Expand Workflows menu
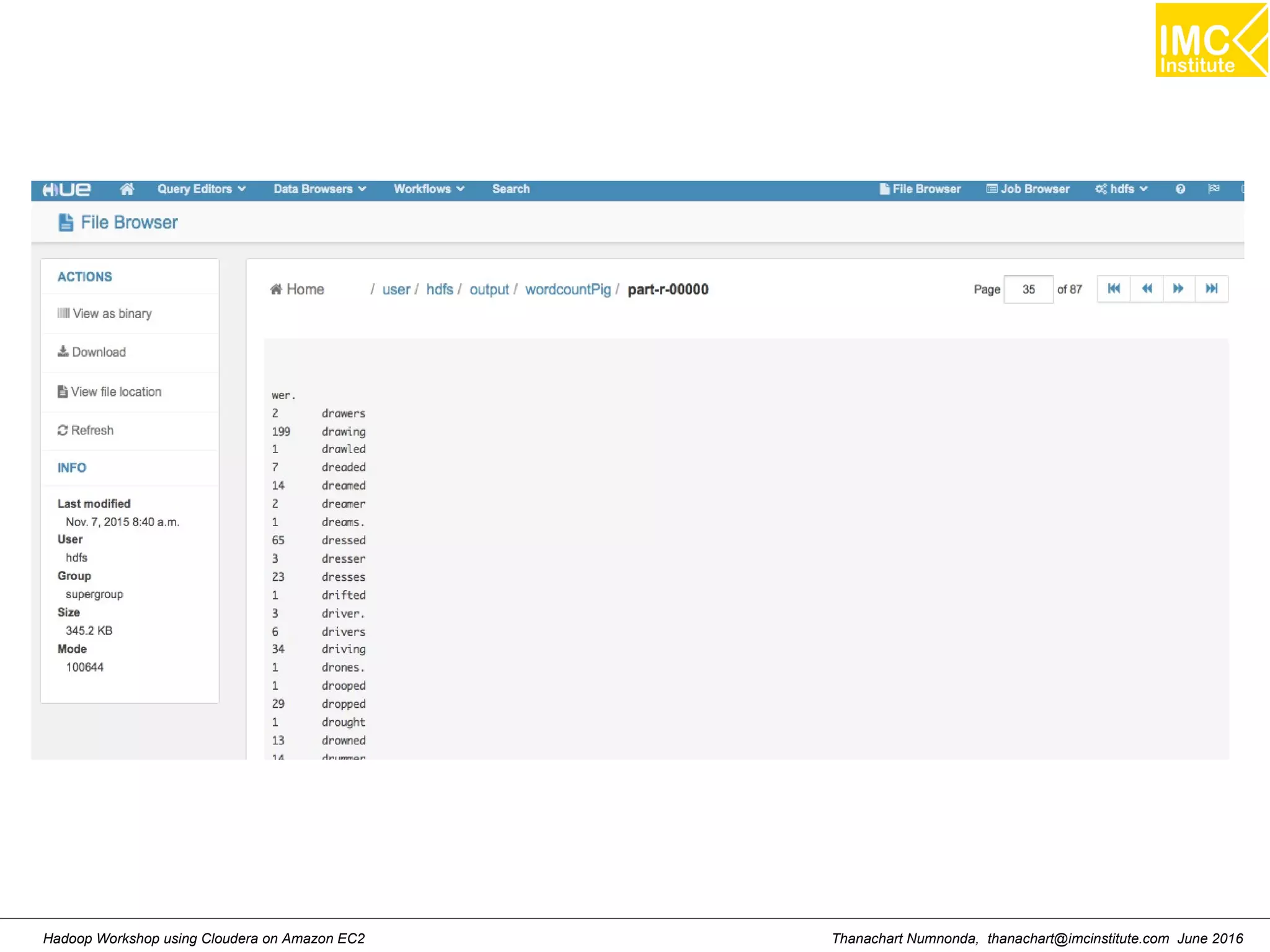 pos(429,189)
